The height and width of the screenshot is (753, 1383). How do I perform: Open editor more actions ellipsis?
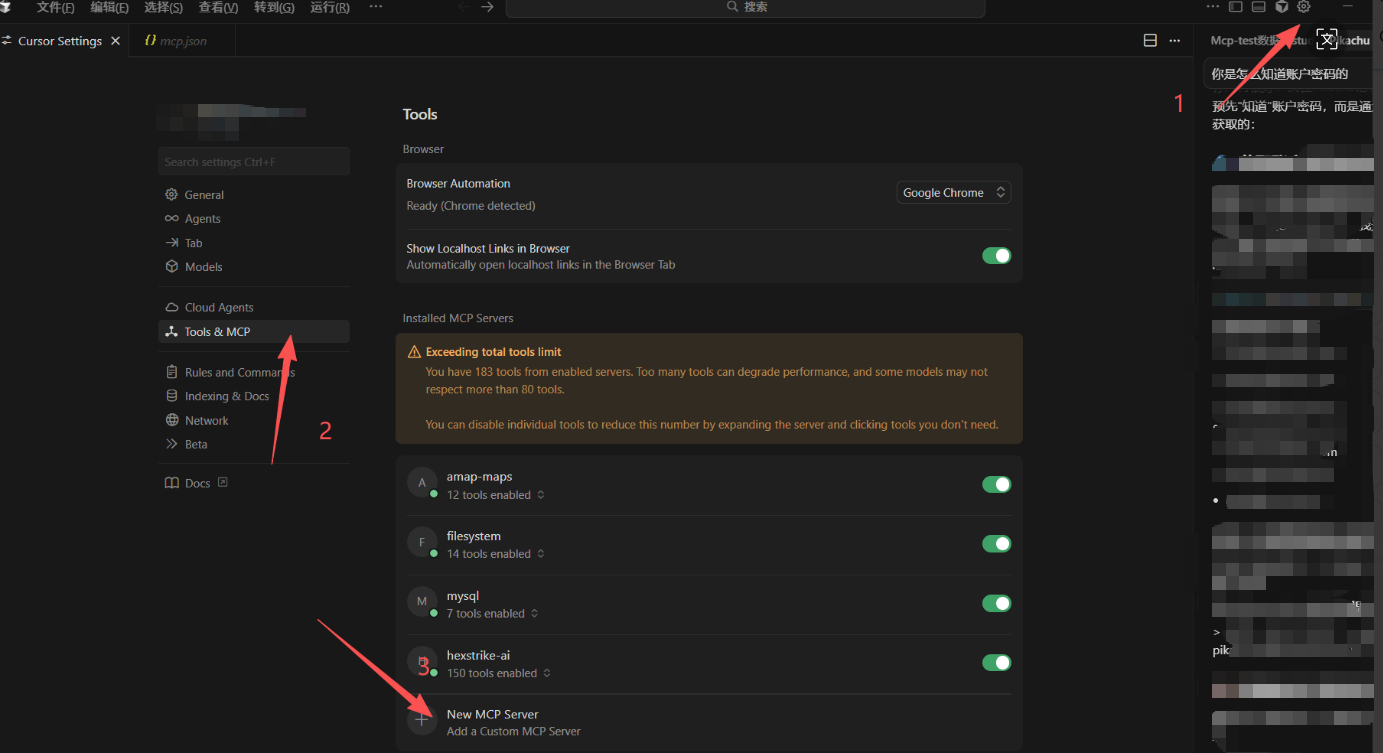pos(1175,41)
